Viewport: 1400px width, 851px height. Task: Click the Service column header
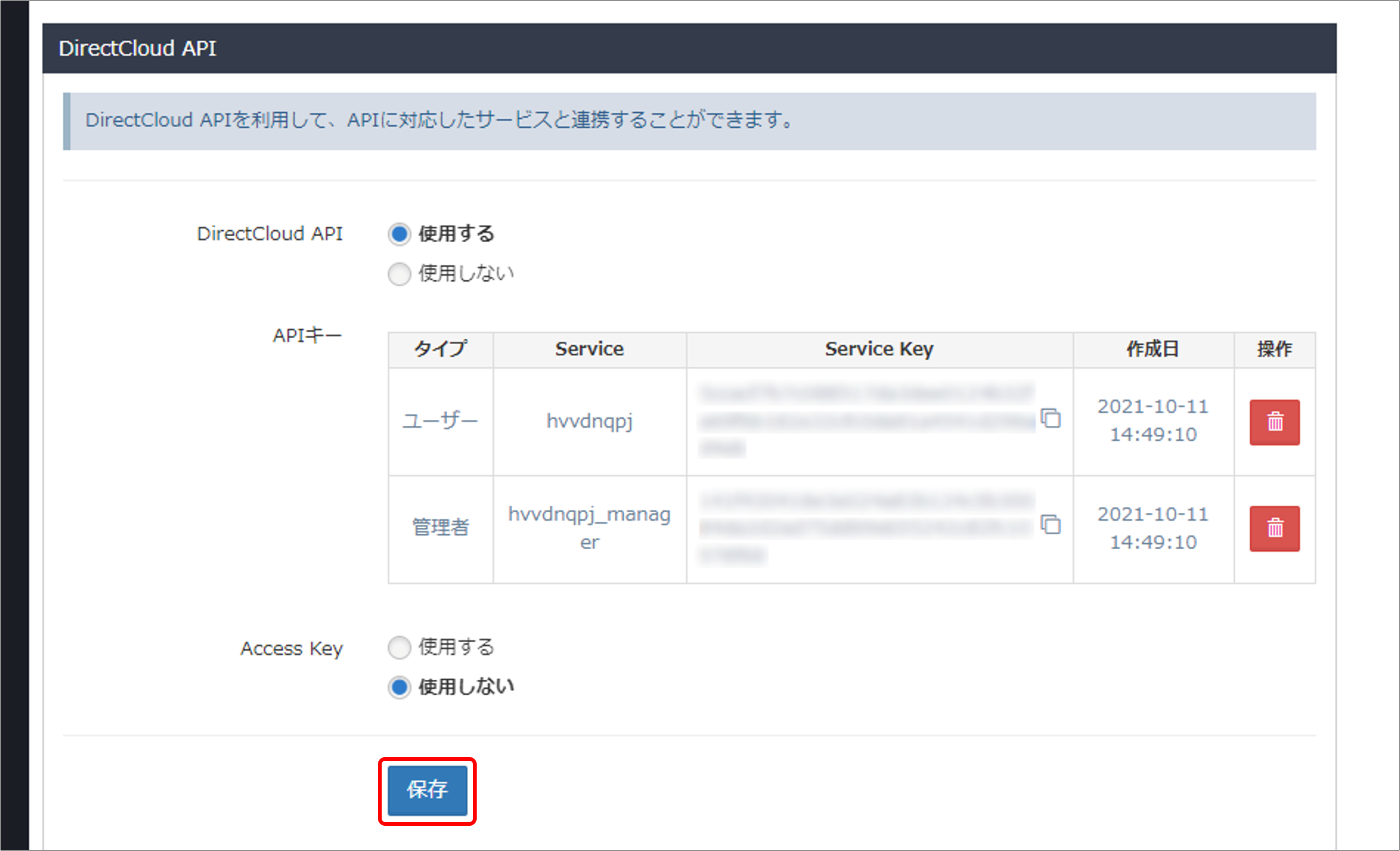(590, 349)
